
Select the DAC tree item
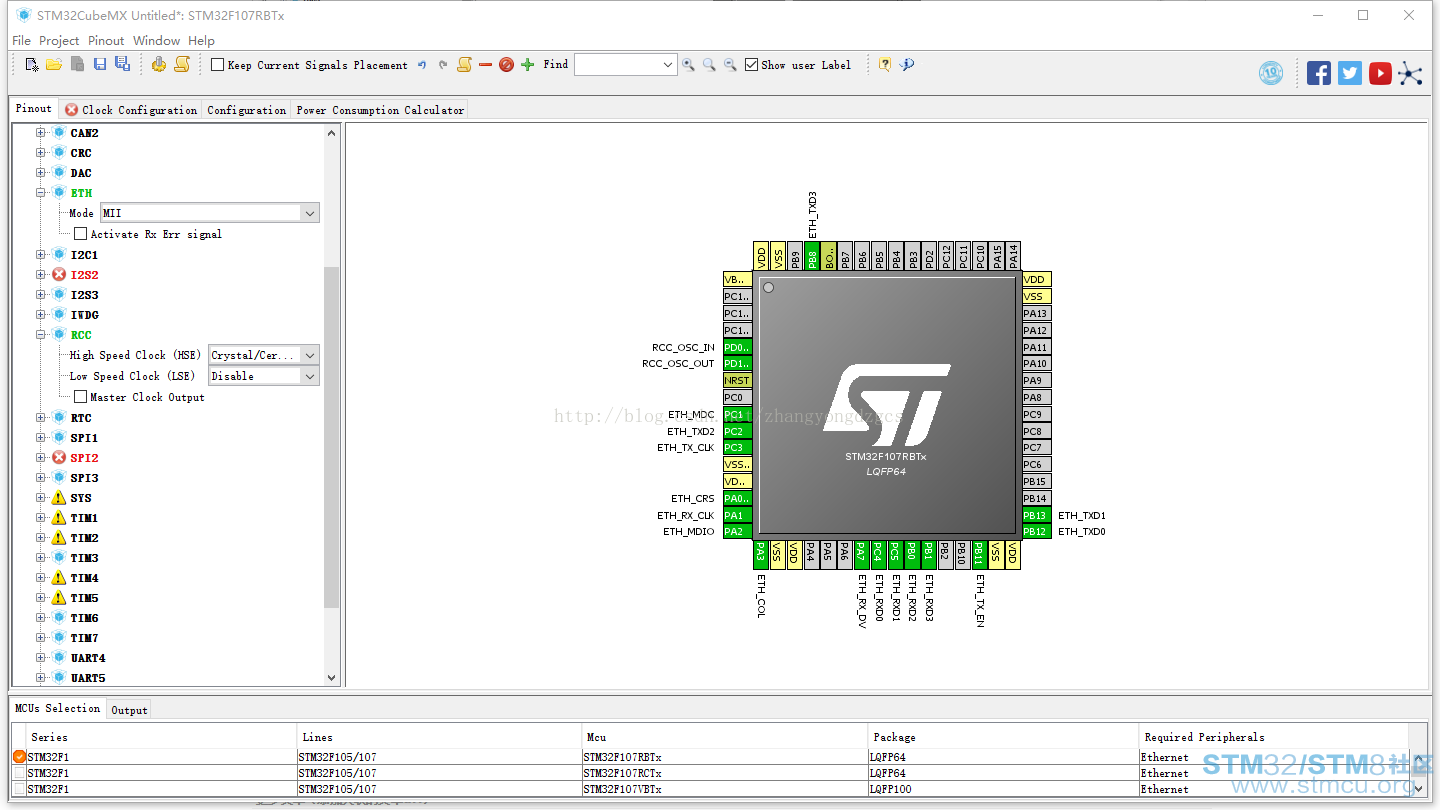click(x=81, y=173)
